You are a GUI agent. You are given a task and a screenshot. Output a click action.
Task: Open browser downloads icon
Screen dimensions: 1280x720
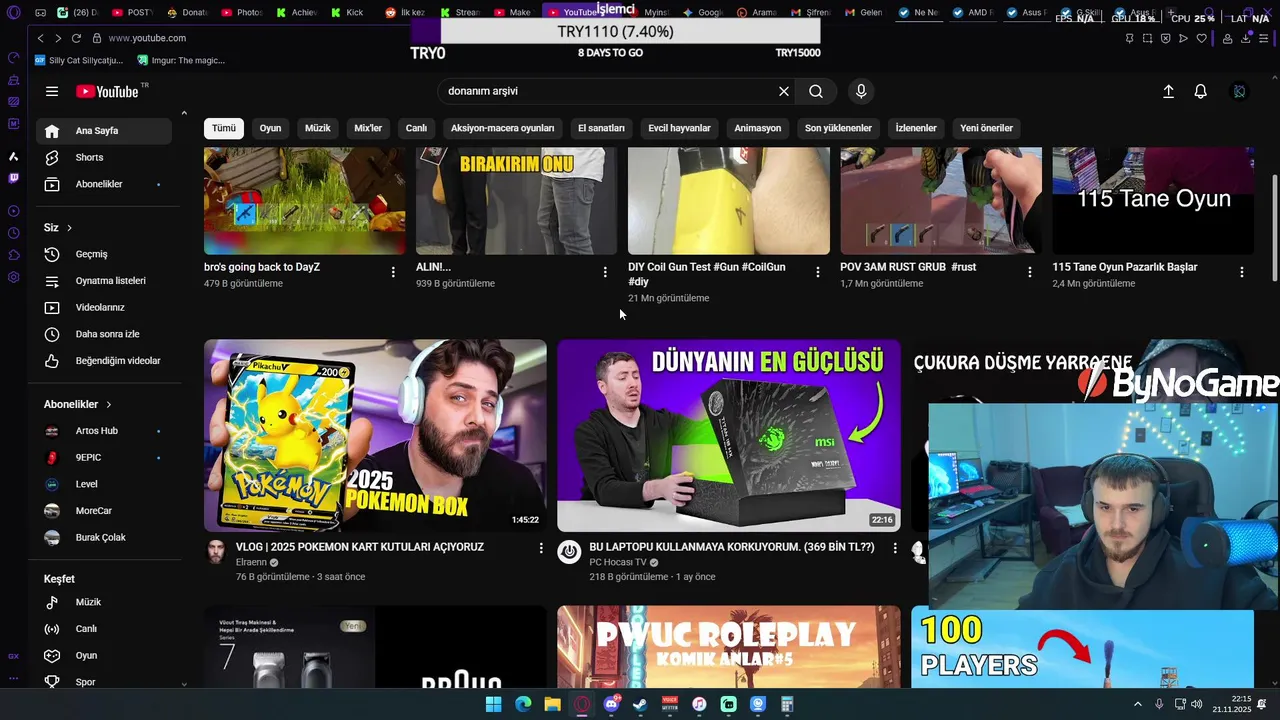(x=1246, y=38)
